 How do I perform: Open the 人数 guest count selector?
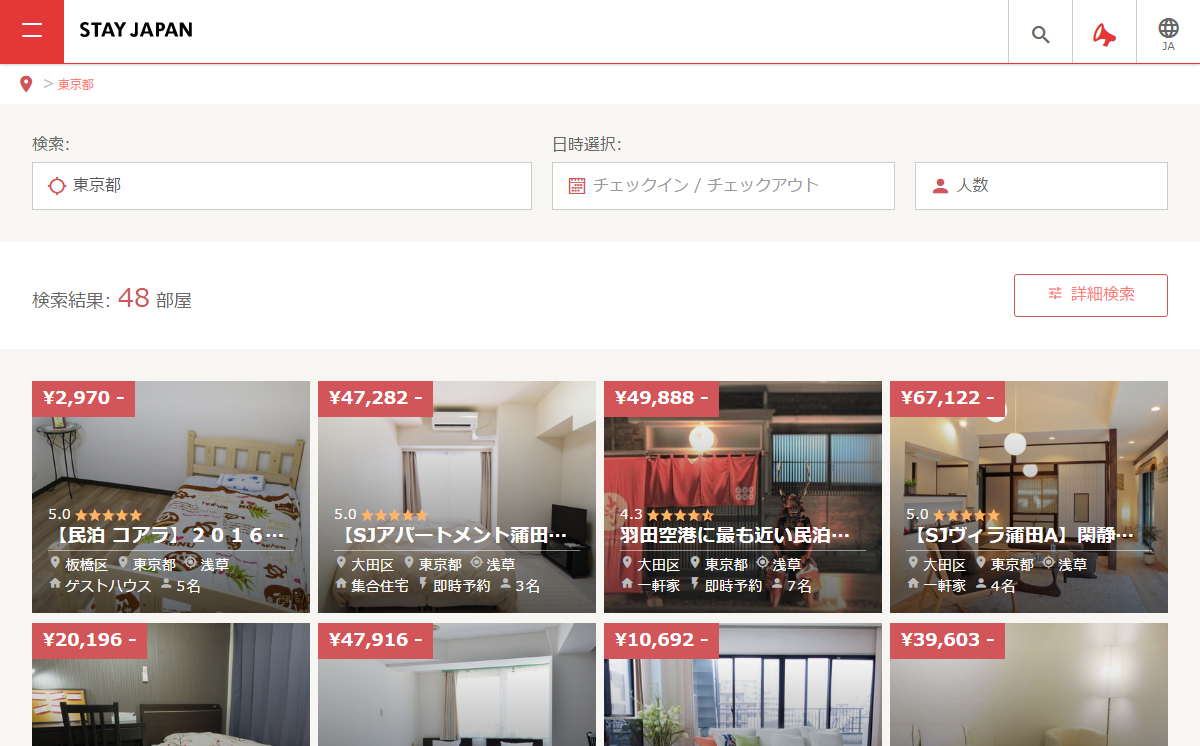click(1041, 186)
